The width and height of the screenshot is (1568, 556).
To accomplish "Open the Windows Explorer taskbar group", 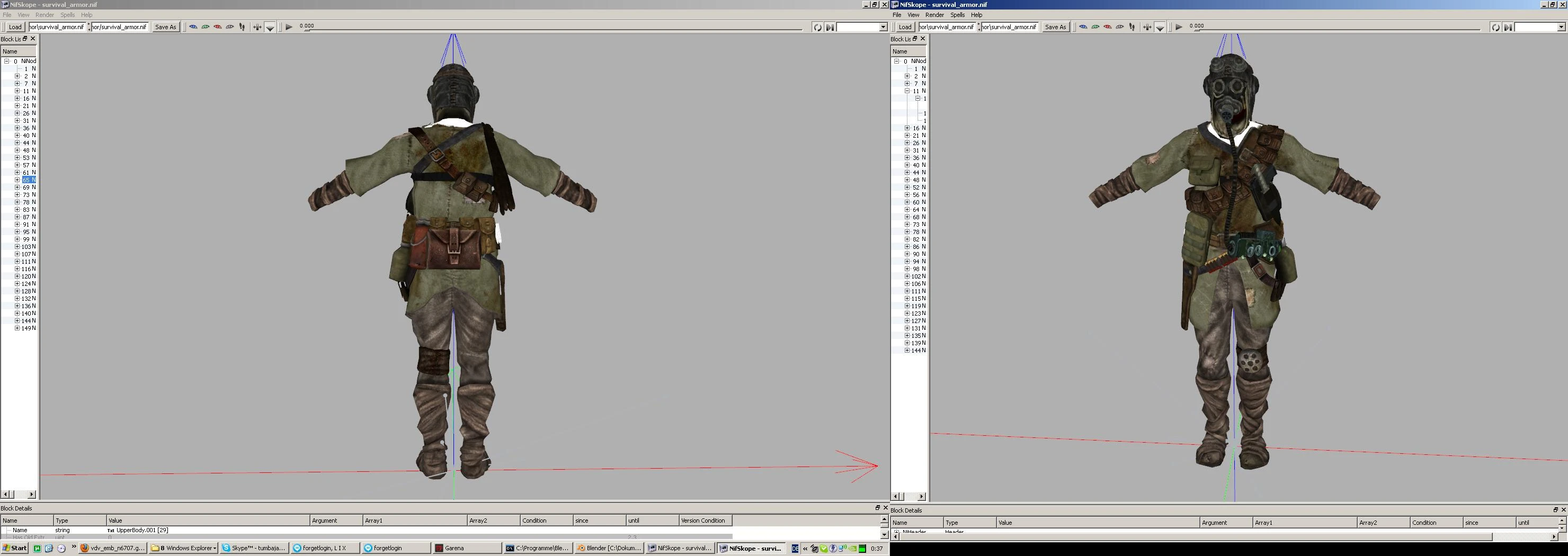I will 183,548.
